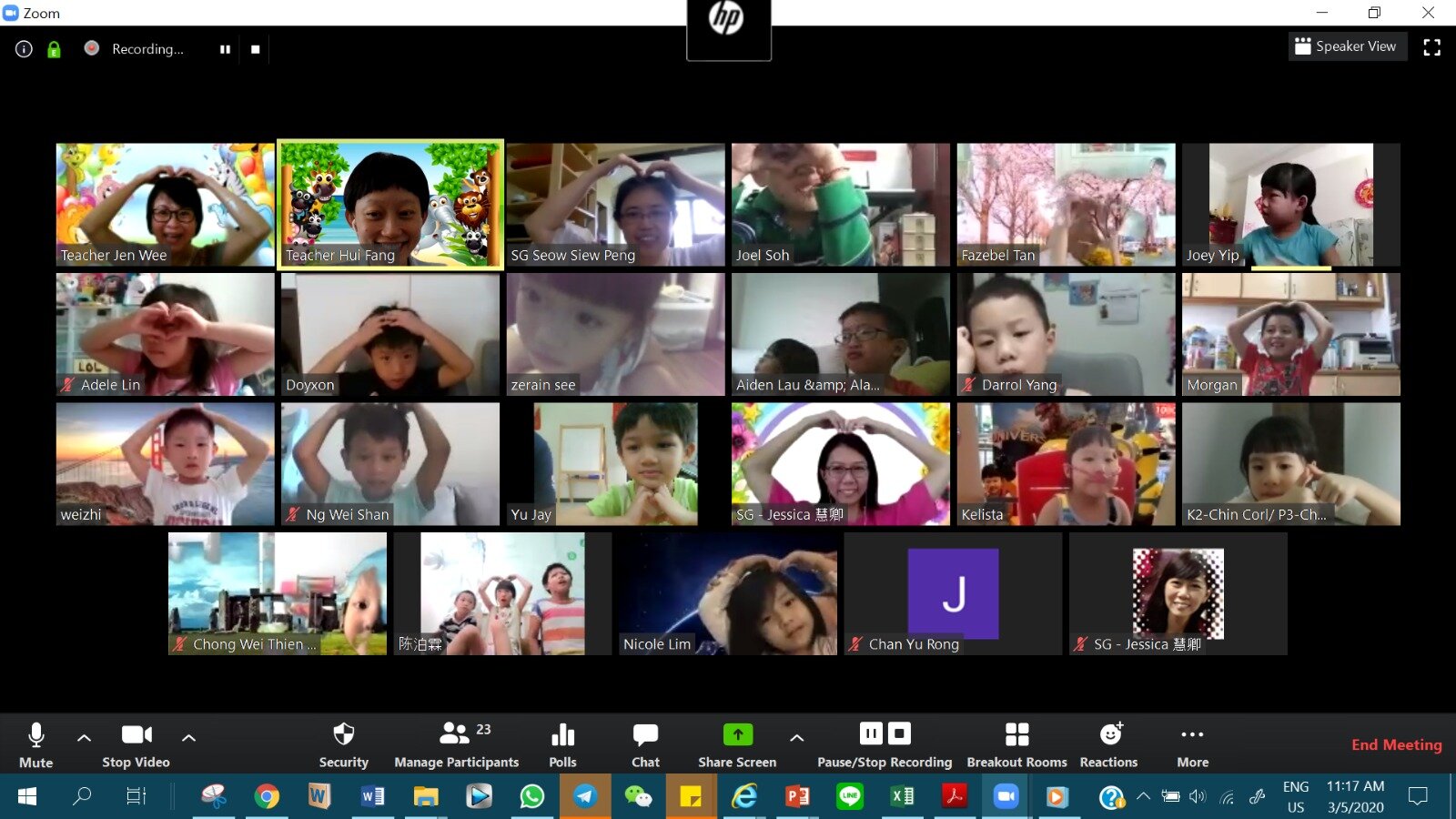
Task: Click Darrol Yang's muted microphone icon
Action: (x=968, y=385)
